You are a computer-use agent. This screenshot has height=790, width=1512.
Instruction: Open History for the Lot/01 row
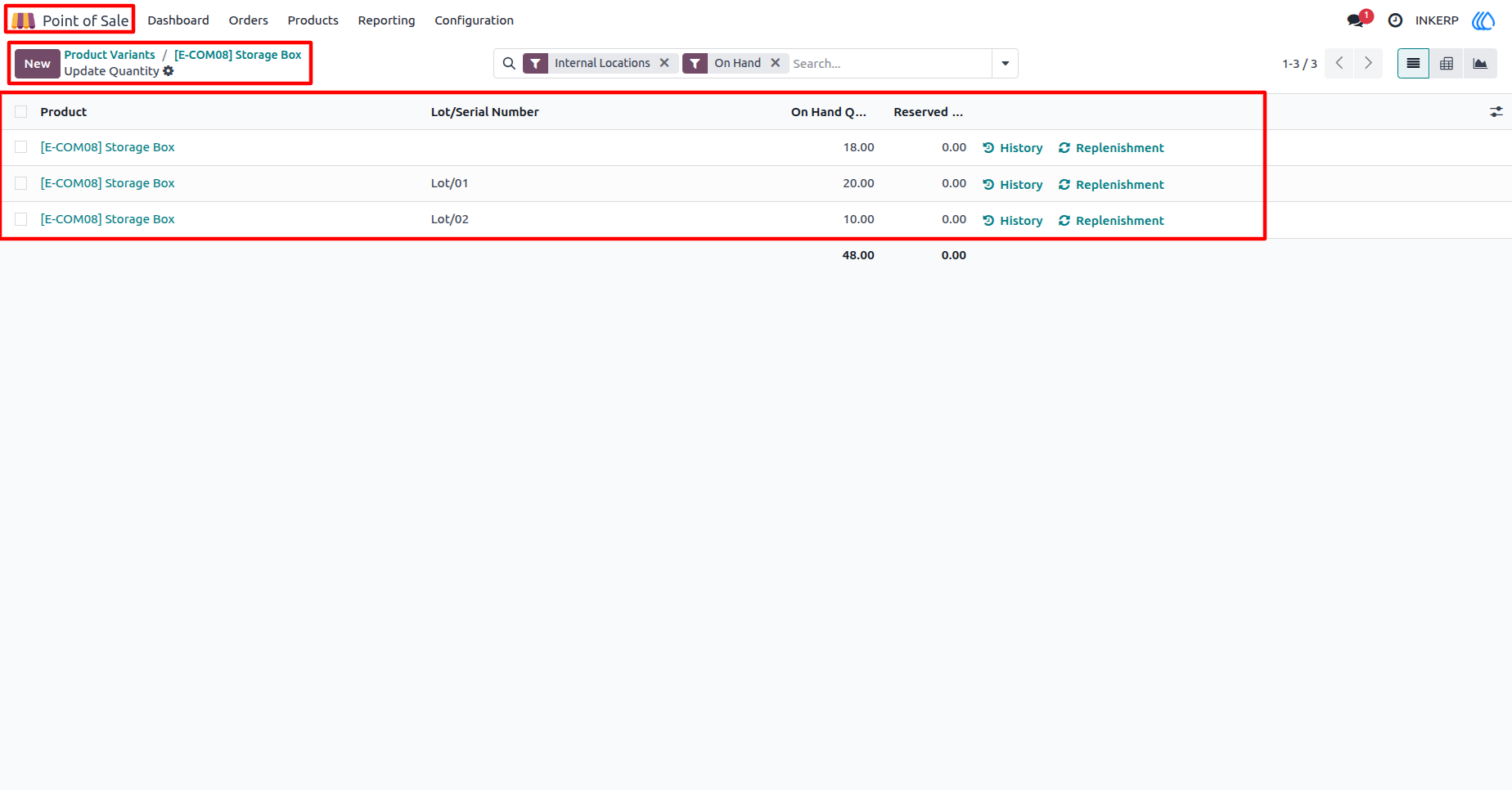click(1013, 185)
